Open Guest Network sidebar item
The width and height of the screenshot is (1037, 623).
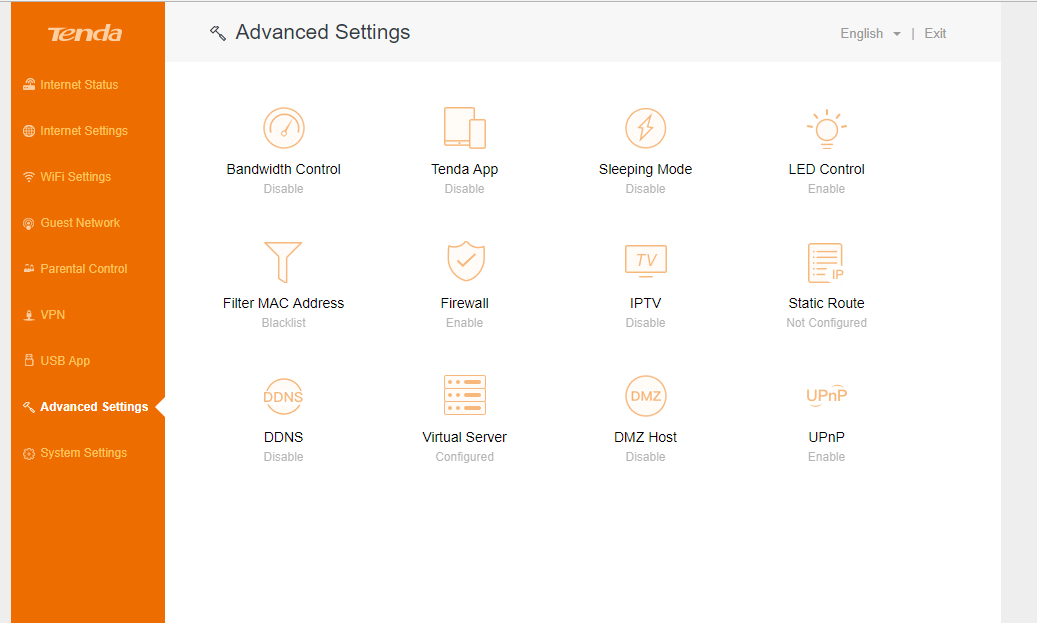[x=80, y=223]
